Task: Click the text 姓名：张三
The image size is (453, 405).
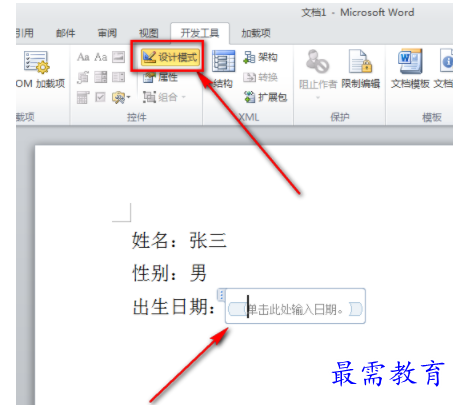Action: click(179, 240)
